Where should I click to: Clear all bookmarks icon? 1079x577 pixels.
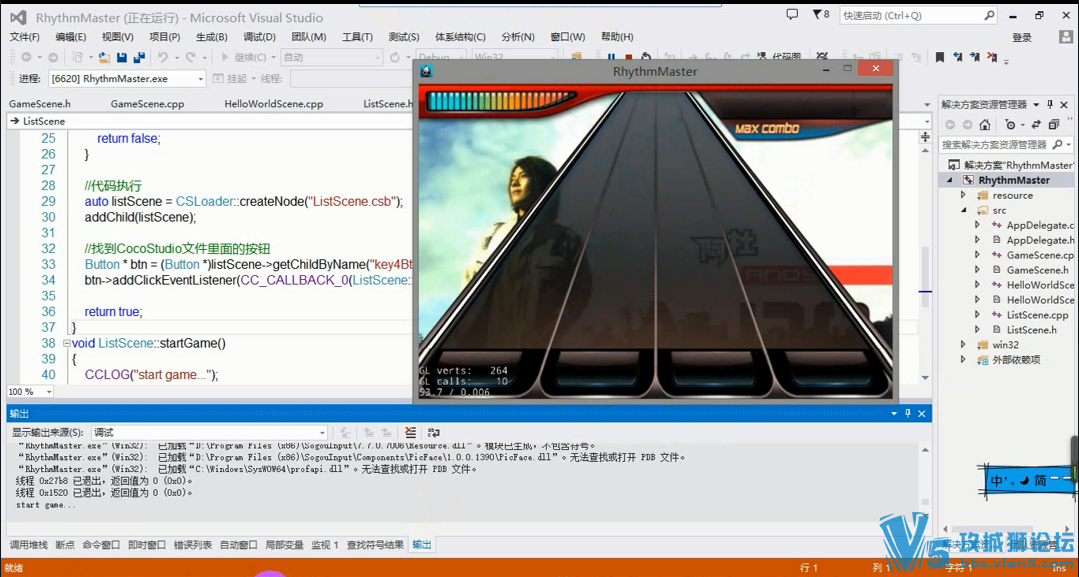click(992, 57)
